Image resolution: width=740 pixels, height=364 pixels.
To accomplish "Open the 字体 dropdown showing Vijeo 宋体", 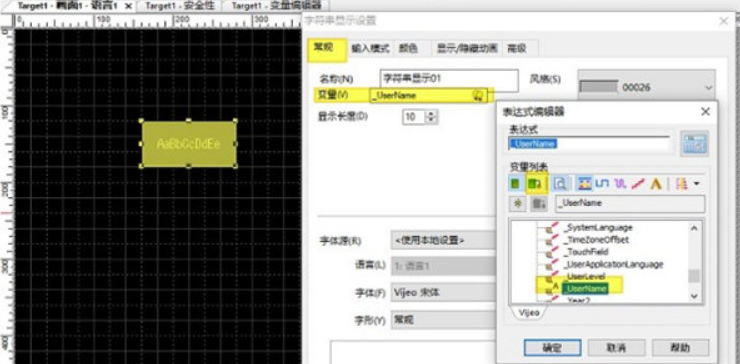I will tap(444, 293).
